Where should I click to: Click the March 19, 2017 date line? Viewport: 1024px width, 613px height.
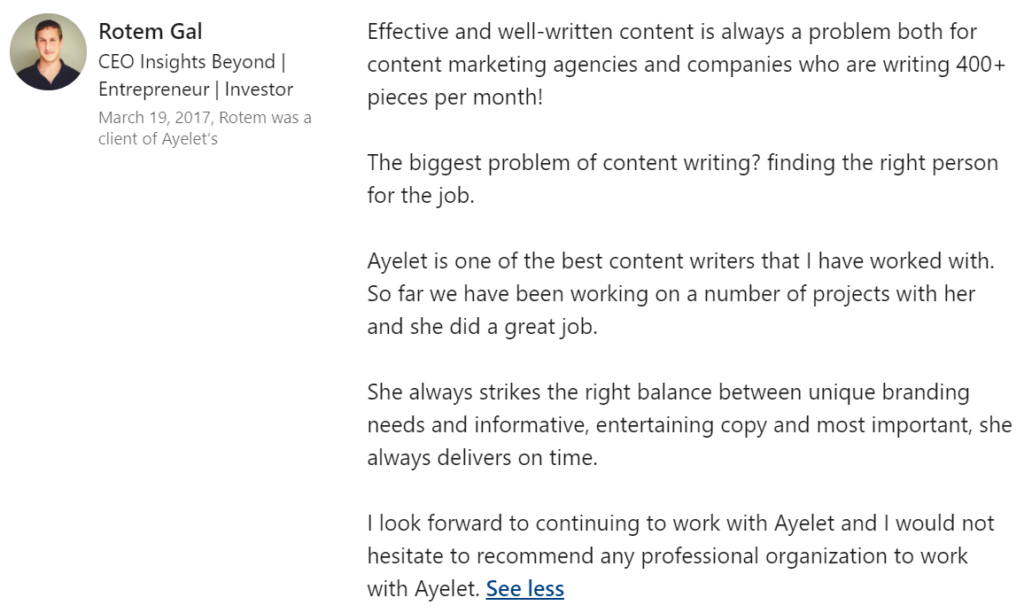pyautogui.click(x=205, y=118)
